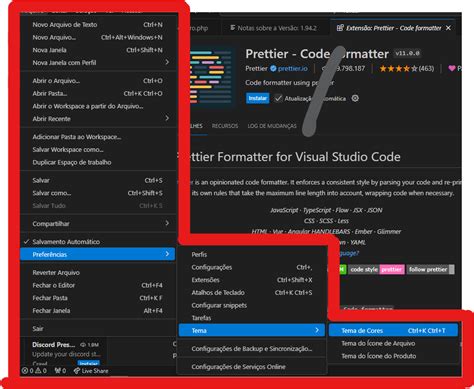Toggle Salvamento Automático checkmark item

[x=98, y=242]
